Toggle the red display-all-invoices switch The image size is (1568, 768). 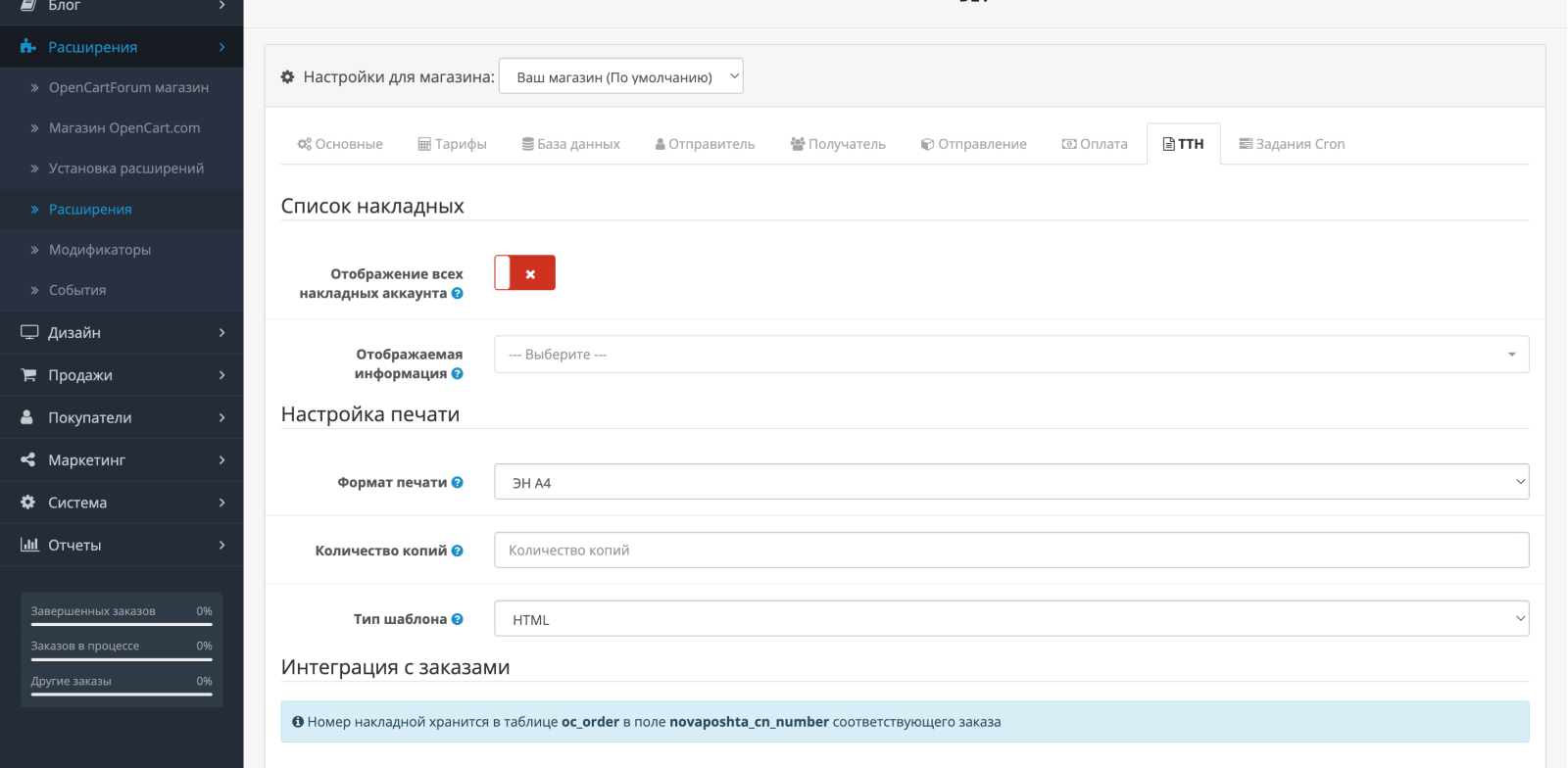pyautogui.click(x=524, y=273)
